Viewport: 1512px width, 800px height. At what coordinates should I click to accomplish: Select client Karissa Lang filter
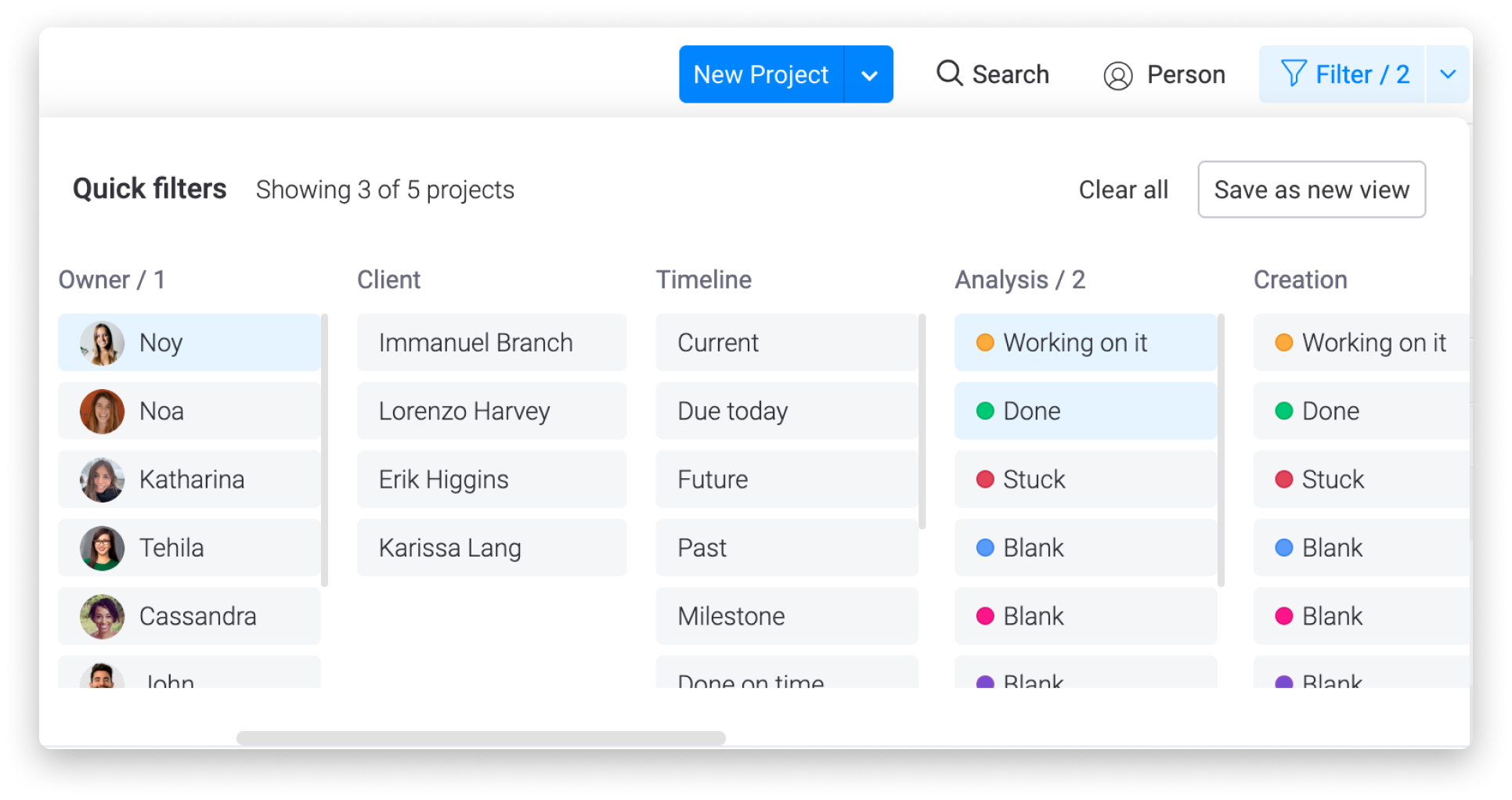(x=492, y=548)
